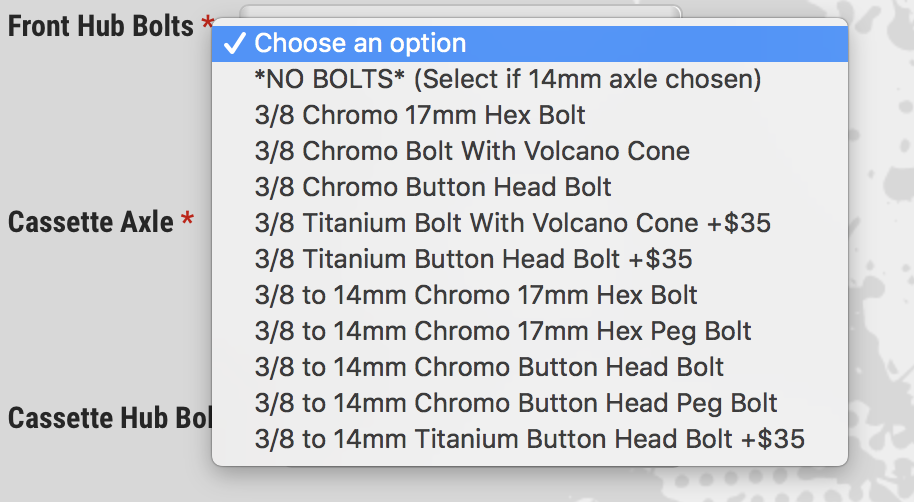This screenshot has height=502, width=914.
Task: Click the checkmark beside Choose an option
Action: point(233,44)
